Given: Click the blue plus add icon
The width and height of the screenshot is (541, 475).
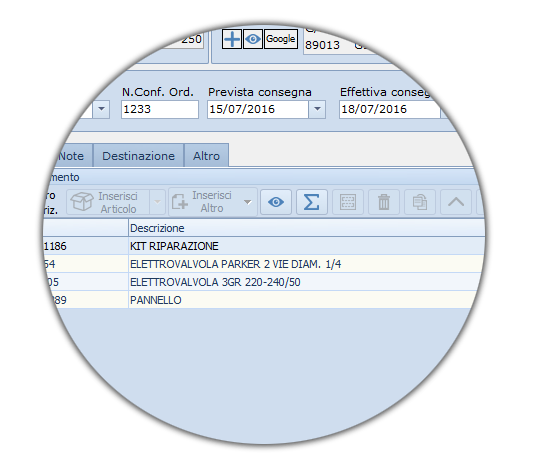Looking at the screenshot, I should tap(232, 39).
